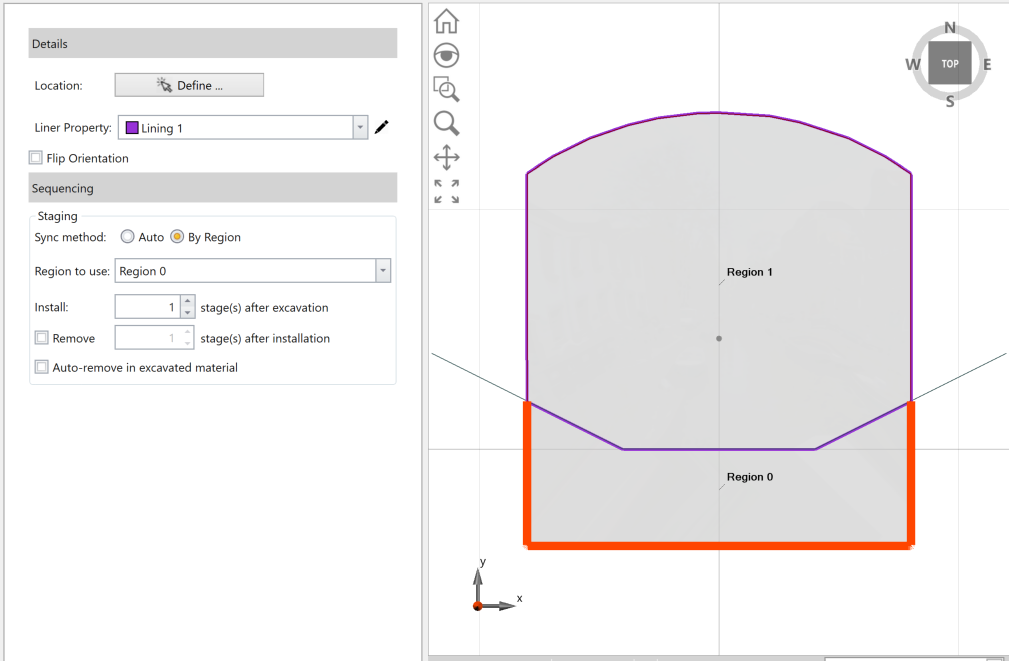Click the Home view icon
This screenshot has width=1009, height=661.
coord(446,21)
